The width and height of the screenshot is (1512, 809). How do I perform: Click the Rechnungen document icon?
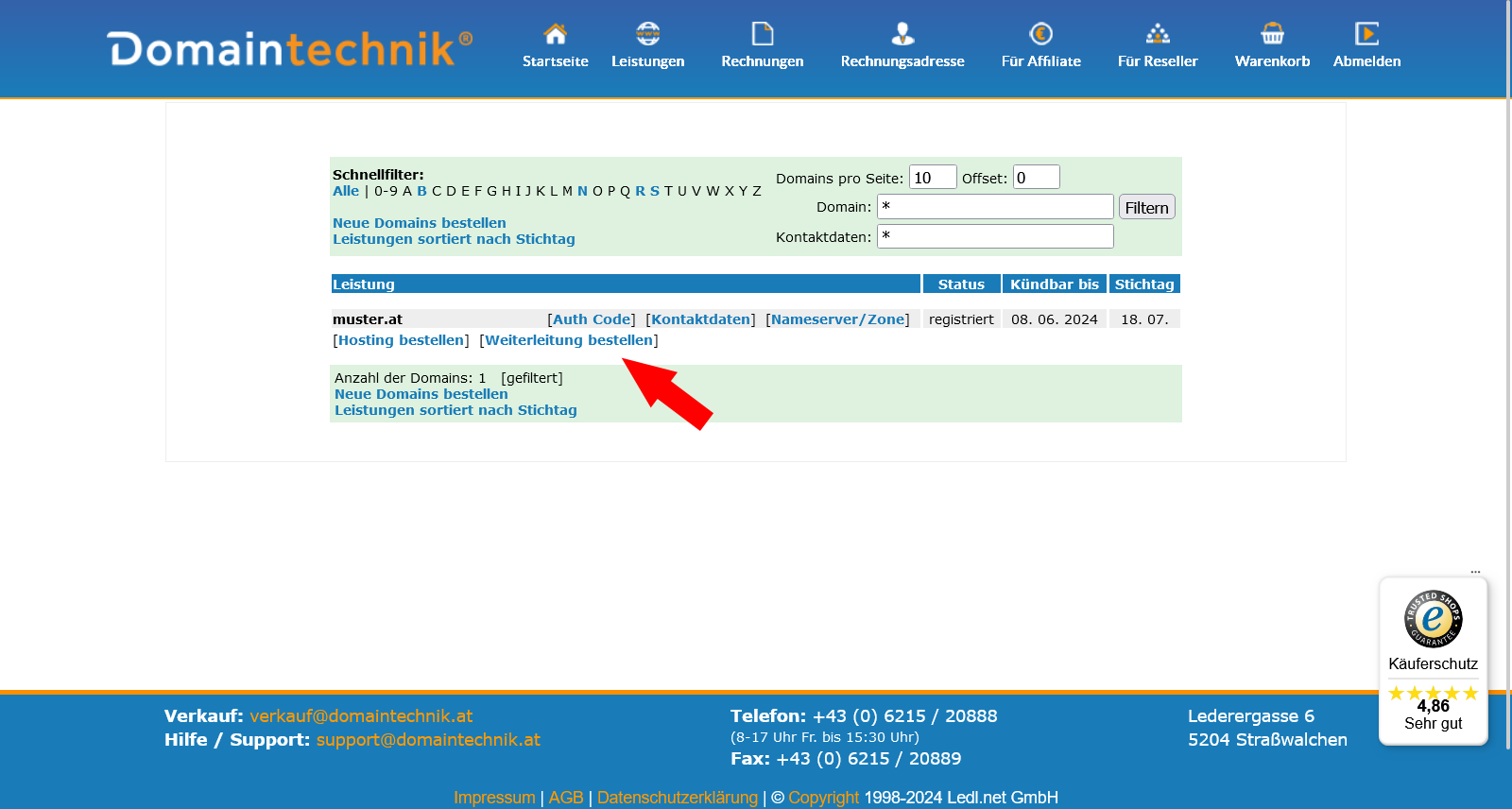[762, 34]
